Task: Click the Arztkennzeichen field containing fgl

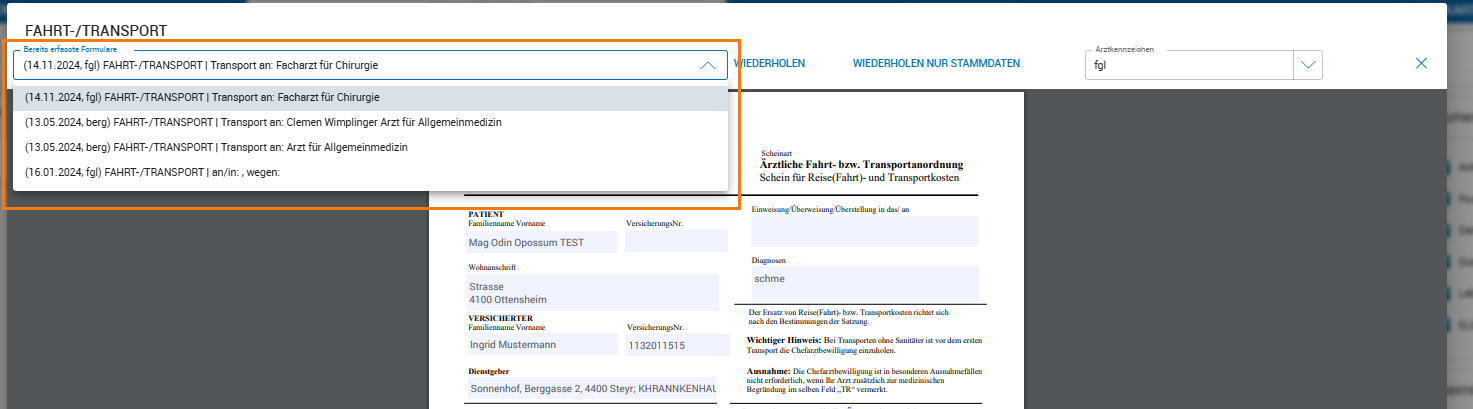Action: coord(1188,66)
